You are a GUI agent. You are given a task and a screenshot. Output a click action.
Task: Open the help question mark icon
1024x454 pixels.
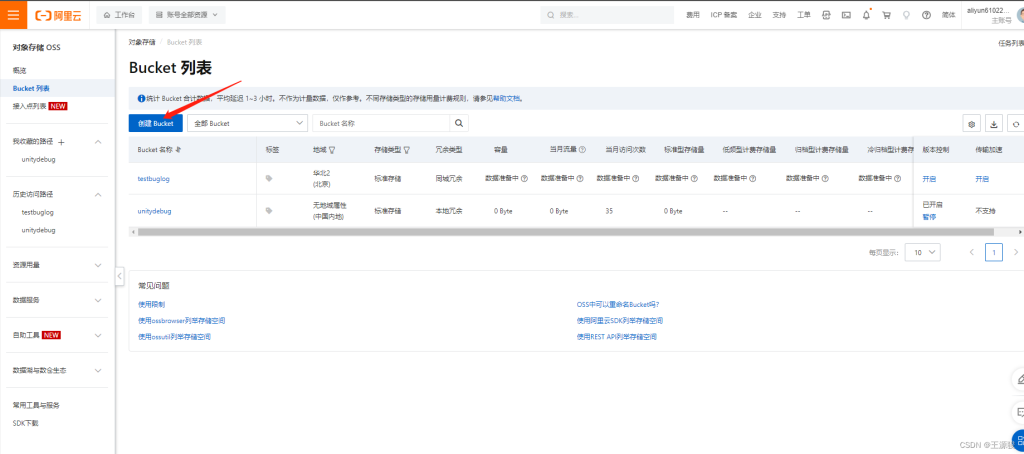tap(926, 14)
